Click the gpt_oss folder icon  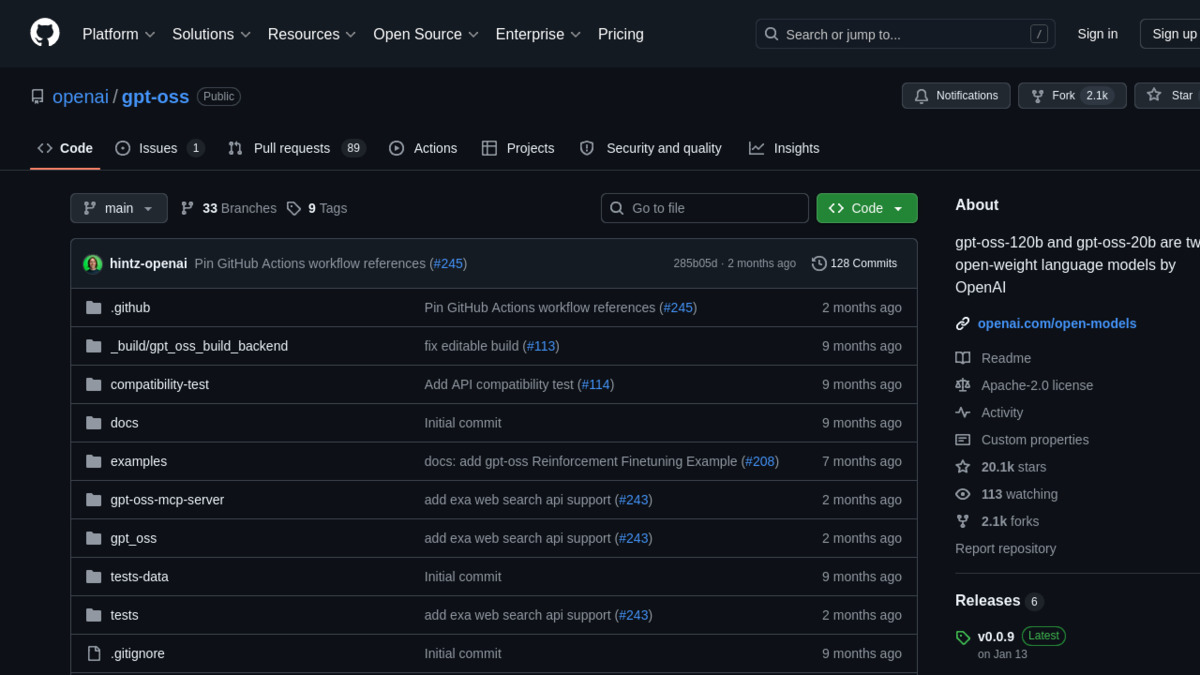pos(94,538)
